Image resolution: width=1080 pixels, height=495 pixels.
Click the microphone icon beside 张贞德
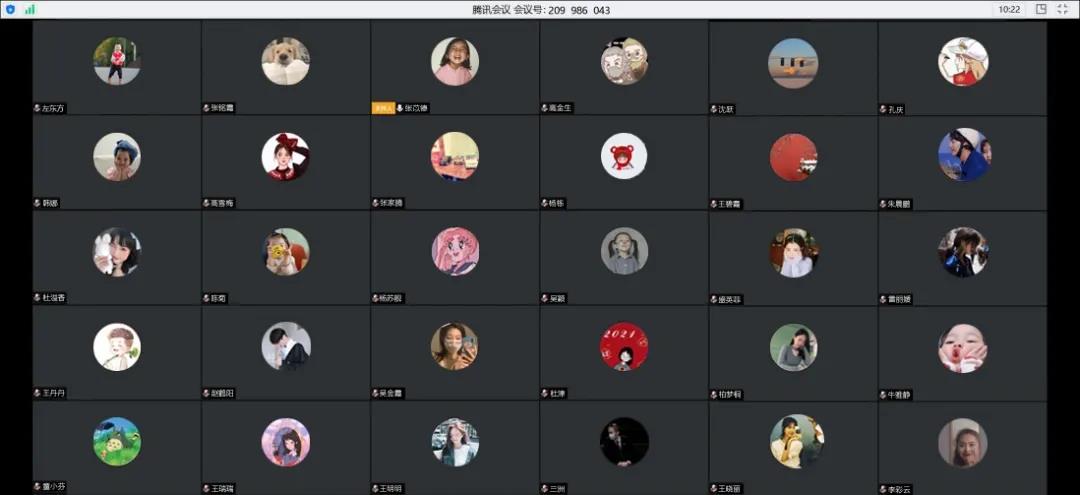(x=401, y=108)
